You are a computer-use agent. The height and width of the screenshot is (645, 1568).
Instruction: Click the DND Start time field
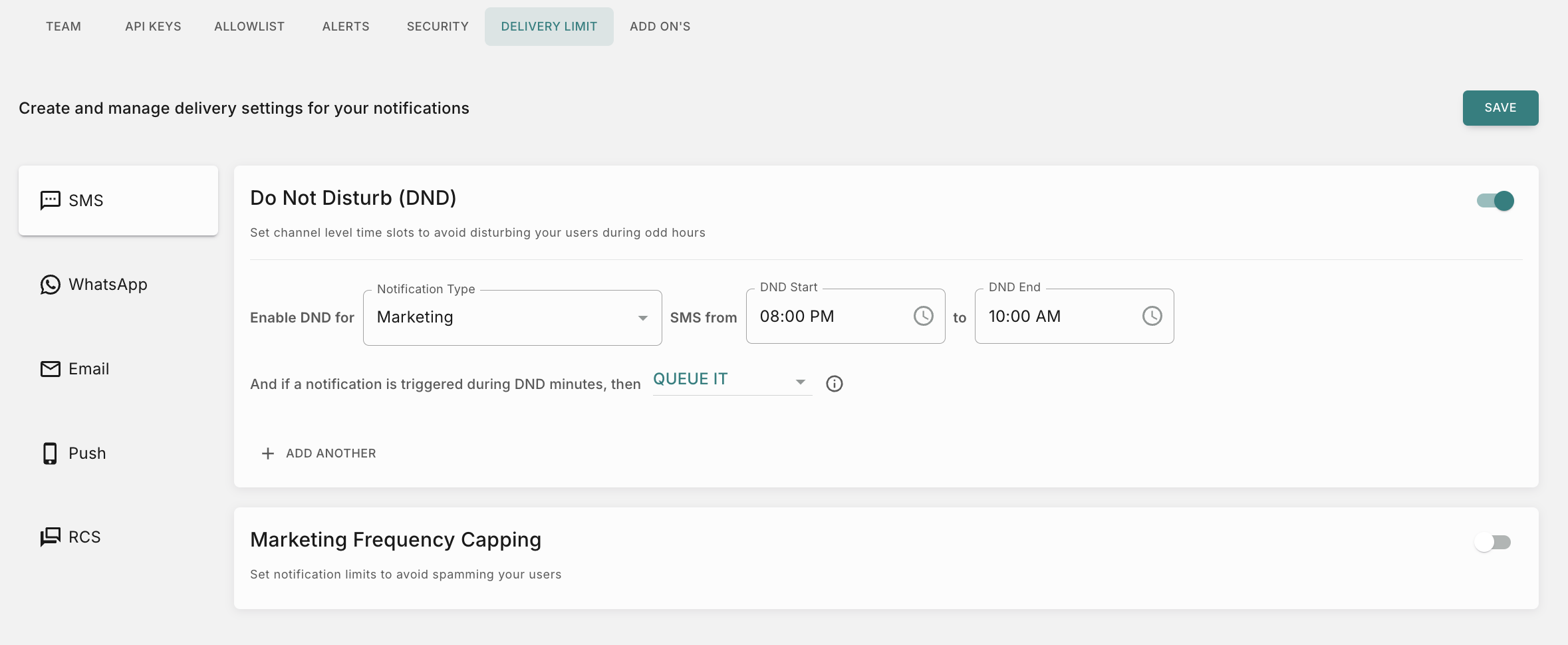coord(825,317)
